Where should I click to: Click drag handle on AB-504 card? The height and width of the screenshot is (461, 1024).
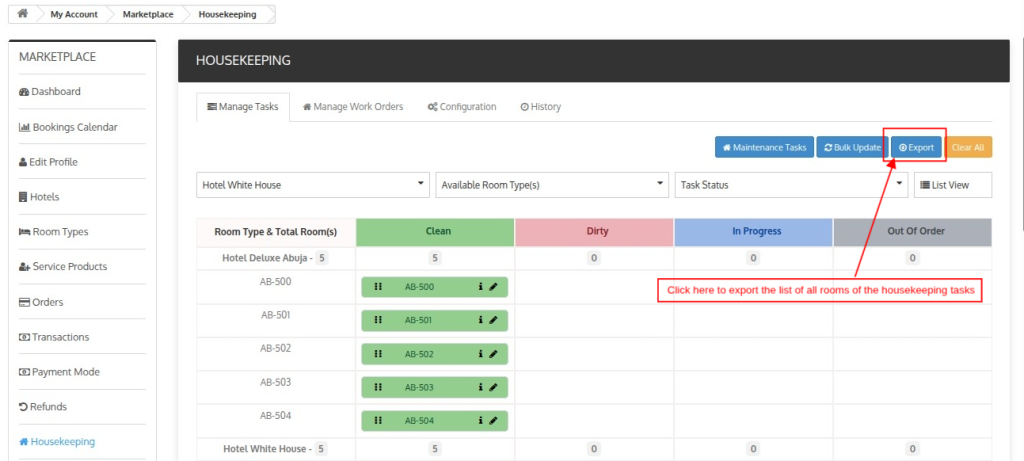(377, 421)
